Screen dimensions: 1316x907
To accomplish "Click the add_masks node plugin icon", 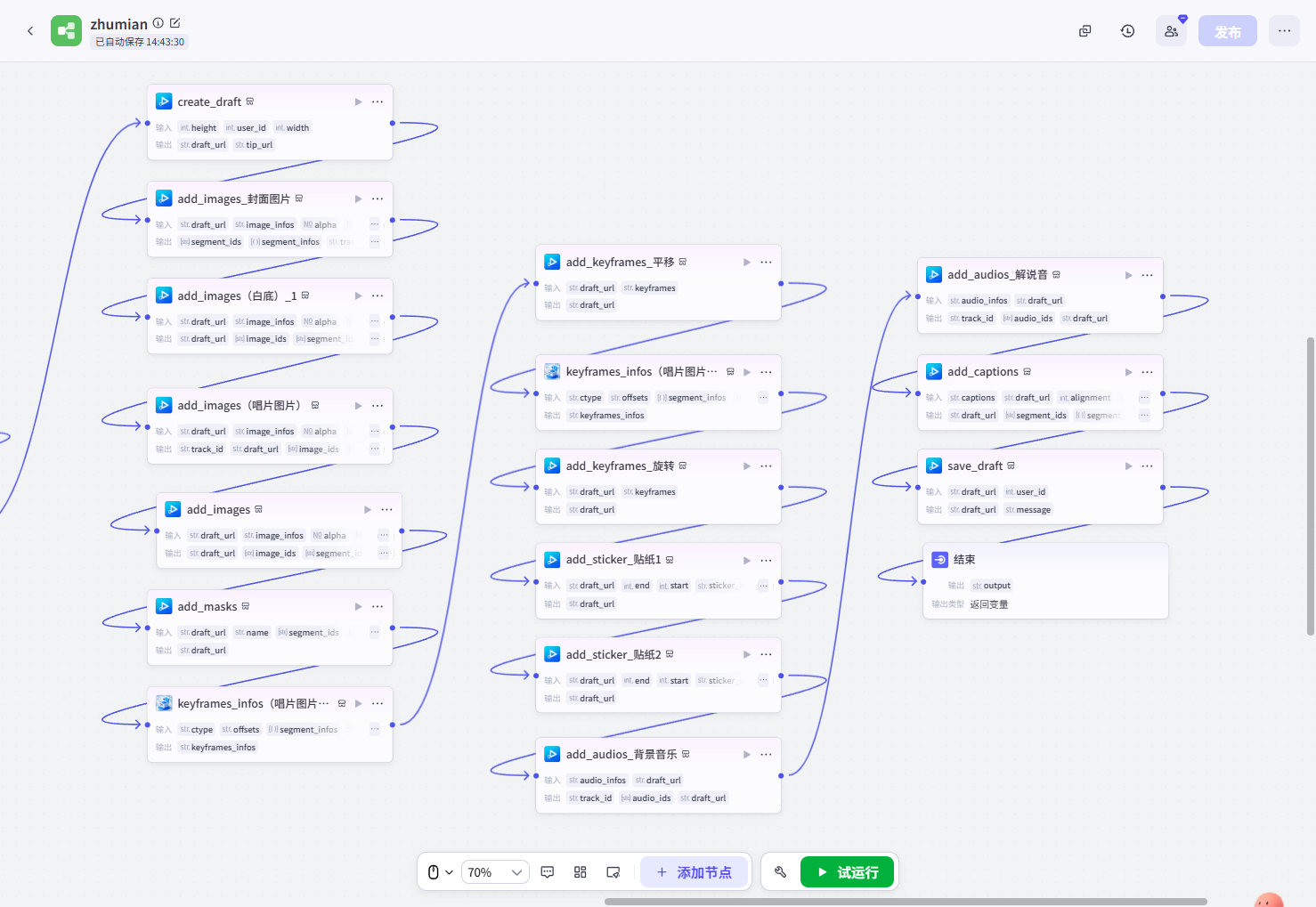I will pos(164,606).
